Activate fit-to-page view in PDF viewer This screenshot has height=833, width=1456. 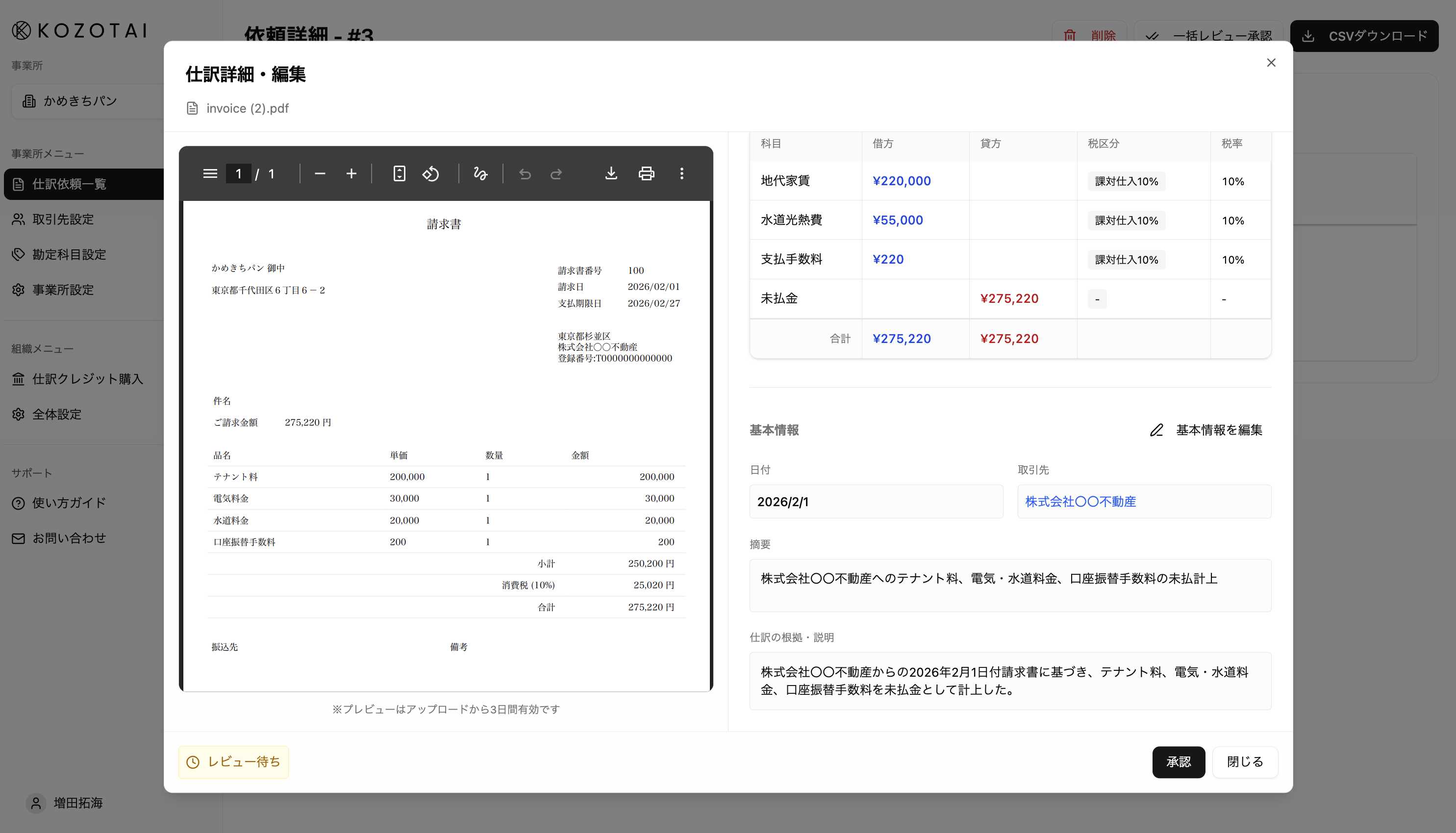(x=399, y=173)
